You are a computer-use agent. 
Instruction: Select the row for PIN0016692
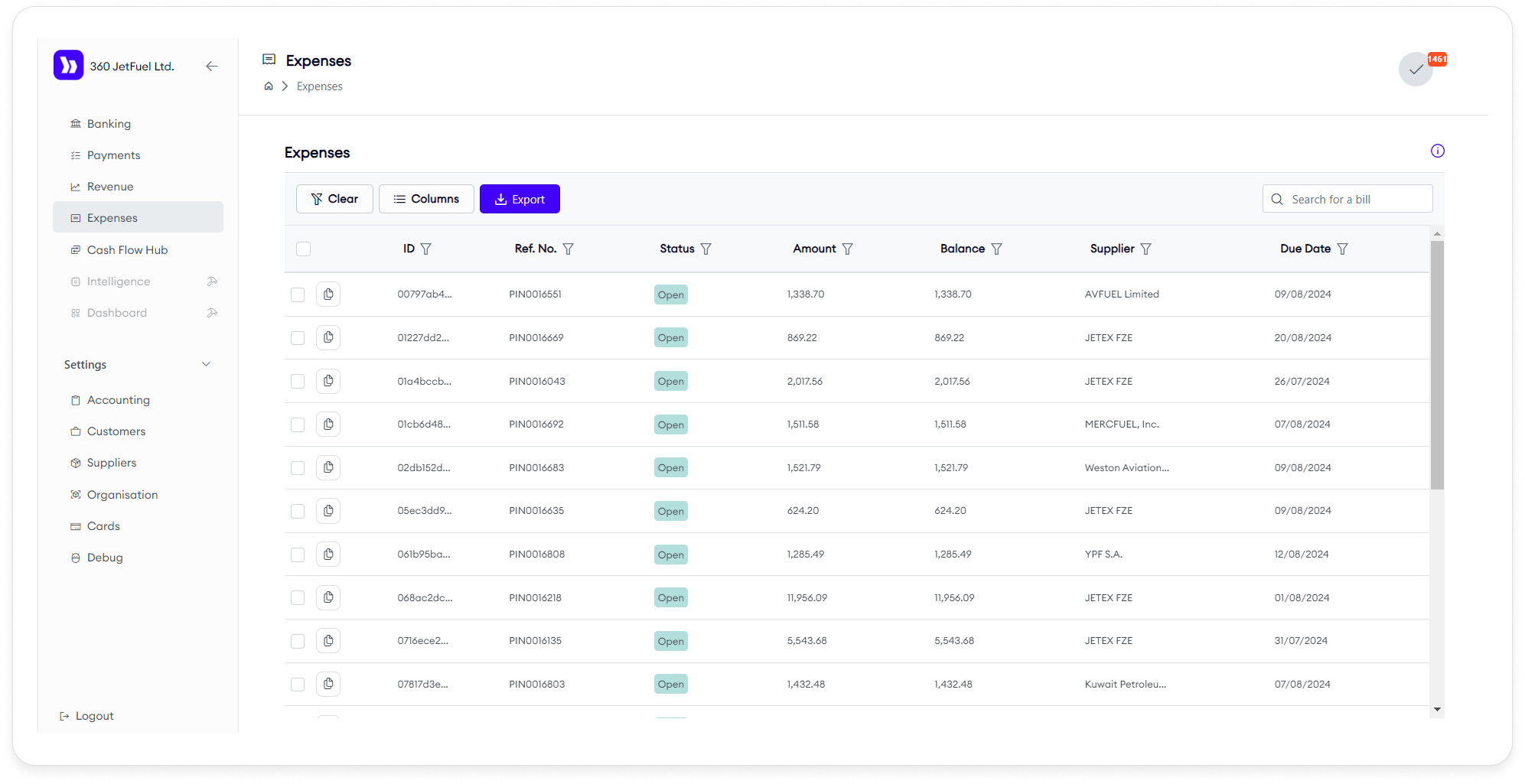pyautogui.click(x=298, y=425)
